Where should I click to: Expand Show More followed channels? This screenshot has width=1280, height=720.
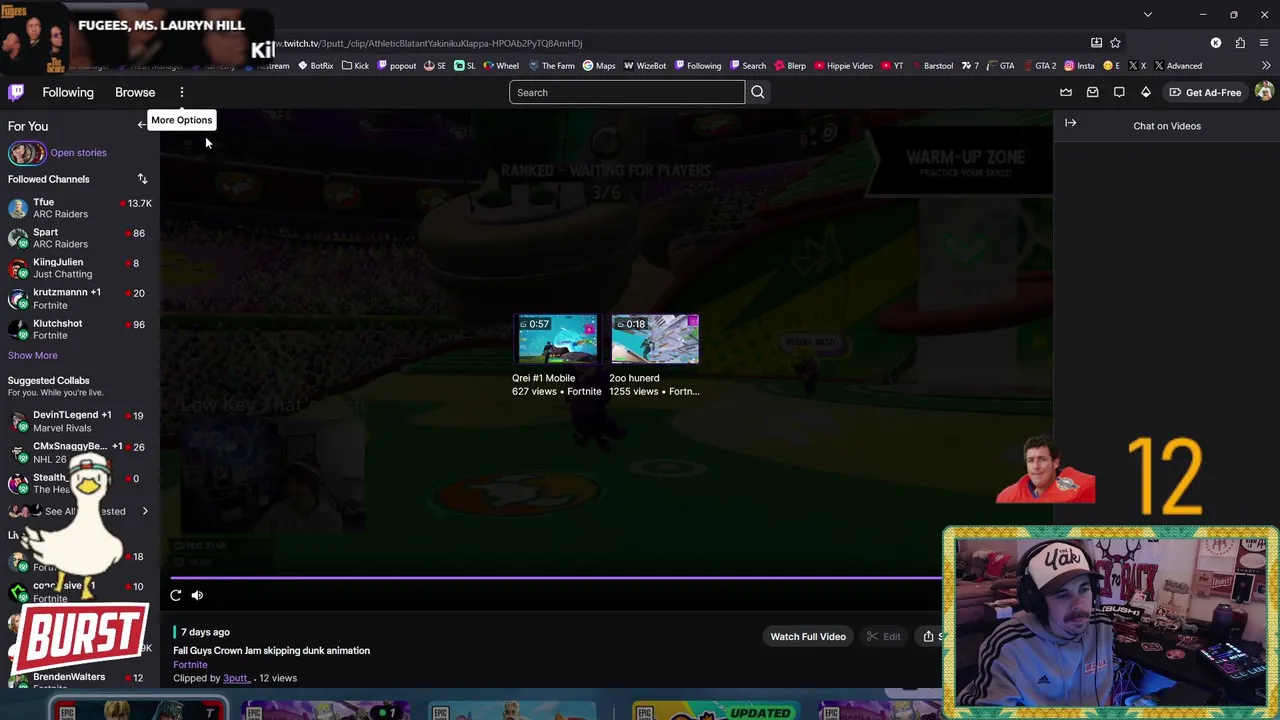(33, 355)
